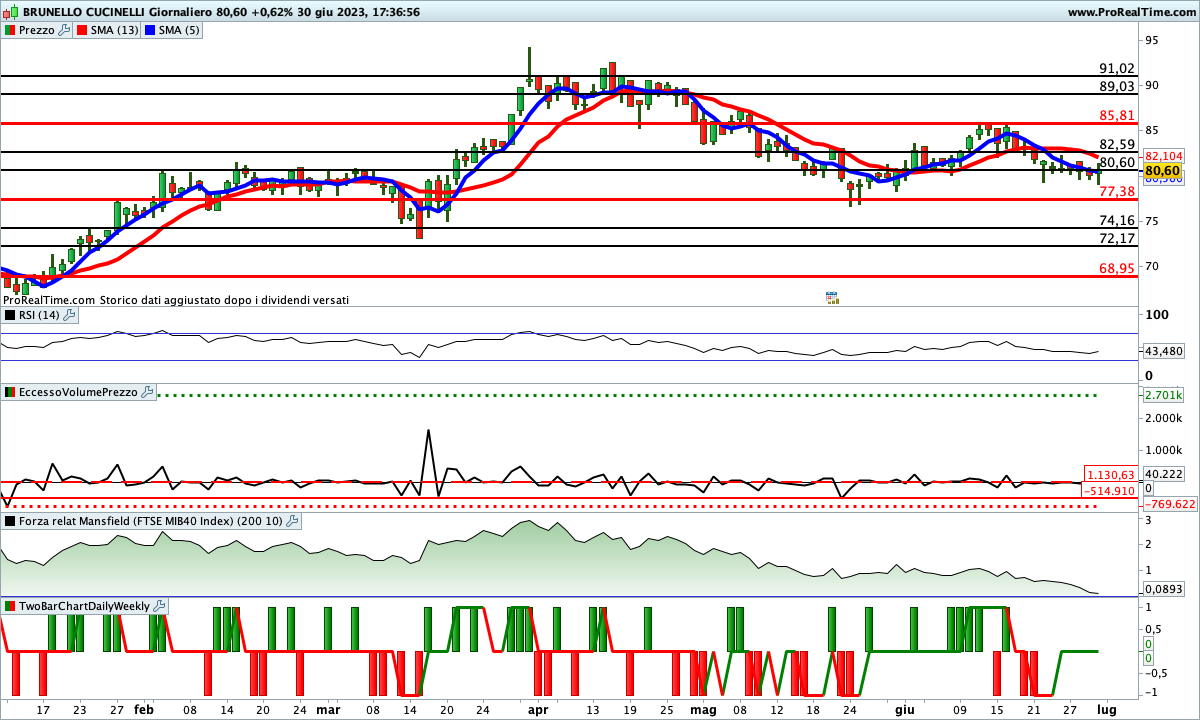Click the Forza relat Mansfield panel icon
This screenshot has height=720, width=1200.
pos(10,521)
